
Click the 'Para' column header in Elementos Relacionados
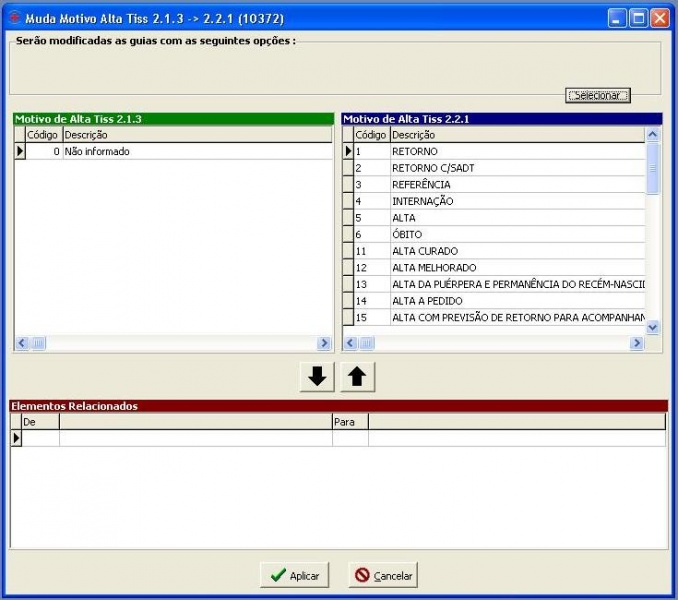pyautogui.click(x=350, y=422)
